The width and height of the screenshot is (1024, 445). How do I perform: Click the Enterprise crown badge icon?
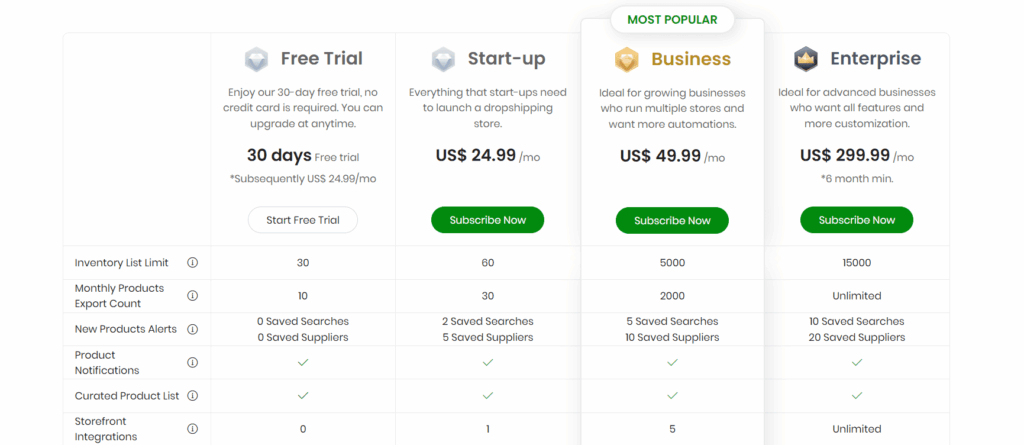point(806,59)
